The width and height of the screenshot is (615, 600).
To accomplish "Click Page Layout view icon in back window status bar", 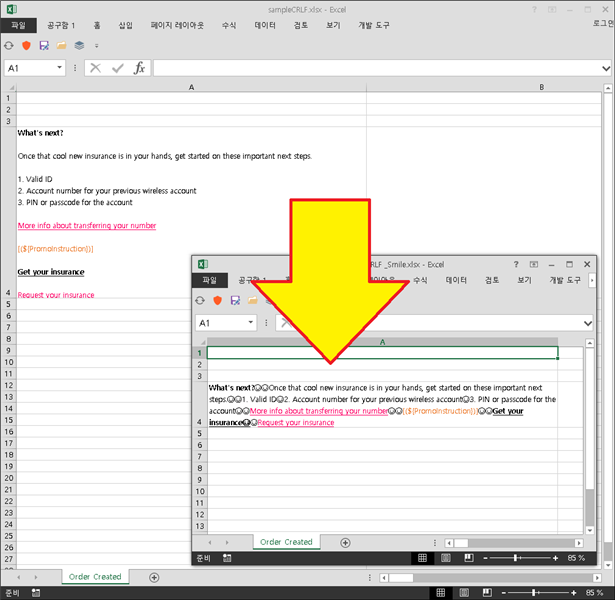I will [464, 593].
